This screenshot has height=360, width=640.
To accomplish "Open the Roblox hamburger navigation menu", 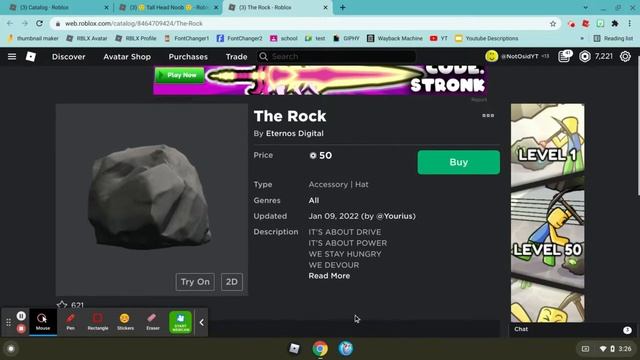I will 12,56.
